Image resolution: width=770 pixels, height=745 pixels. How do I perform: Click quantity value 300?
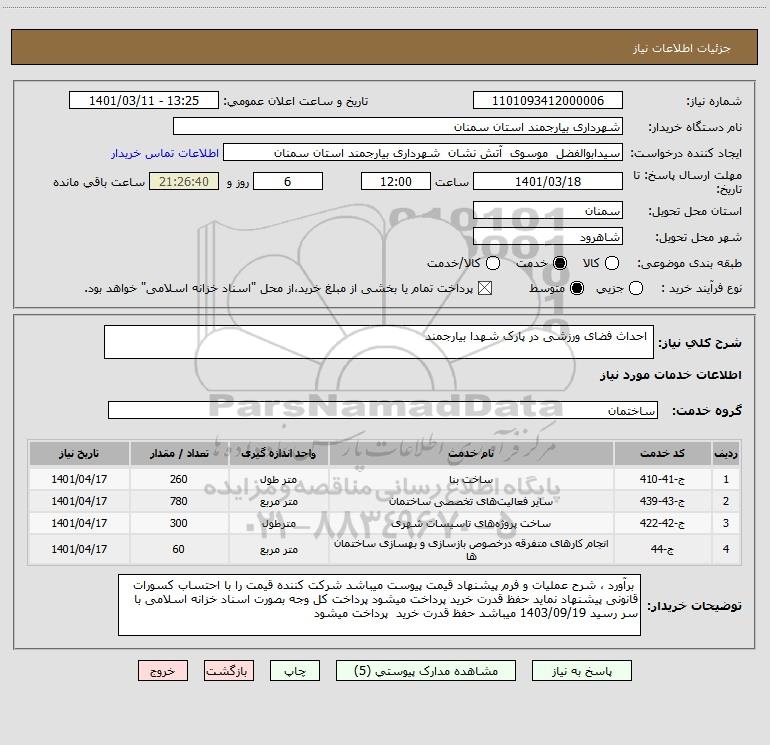click(179, 523)
